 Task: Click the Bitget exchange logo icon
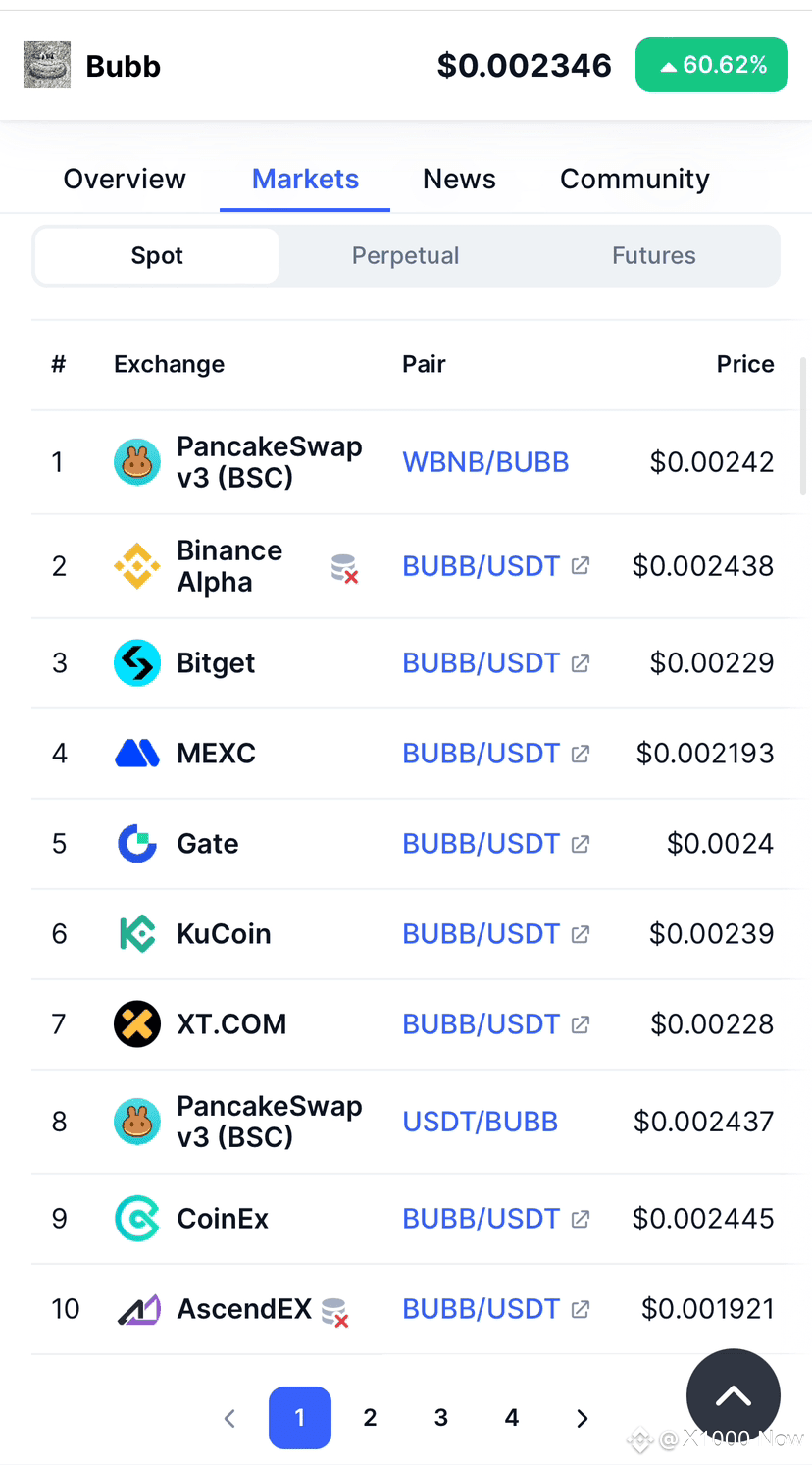137,663
